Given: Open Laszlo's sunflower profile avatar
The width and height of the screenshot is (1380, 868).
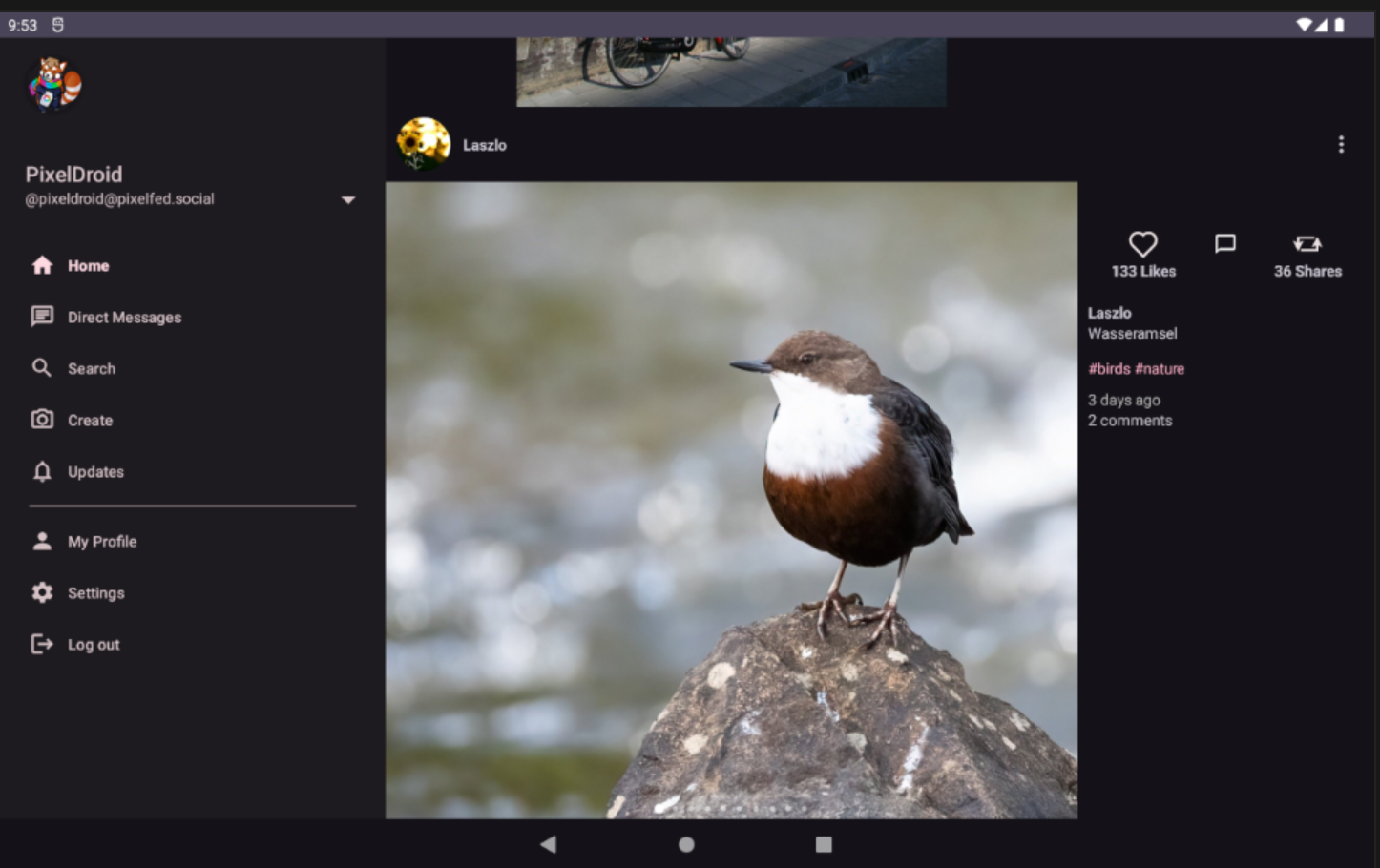Looking at the screenshot, I should pyautogui.click(x=423, y=144).
